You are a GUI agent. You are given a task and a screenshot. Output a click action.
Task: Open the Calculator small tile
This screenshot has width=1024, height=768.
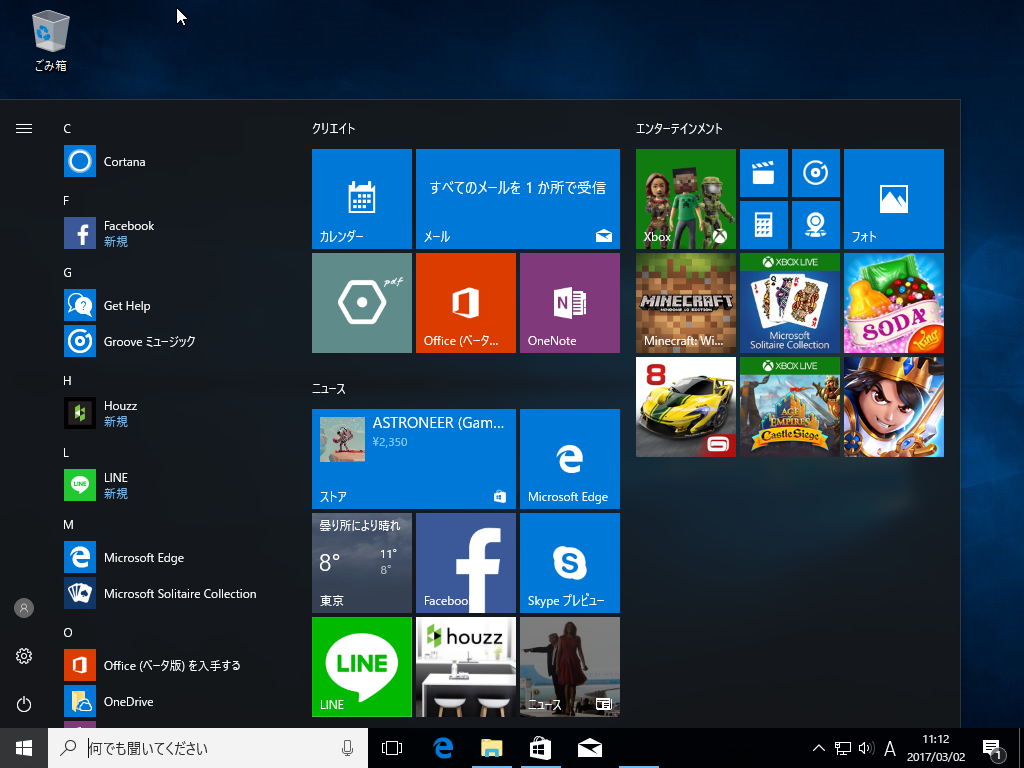pos(763,225)
